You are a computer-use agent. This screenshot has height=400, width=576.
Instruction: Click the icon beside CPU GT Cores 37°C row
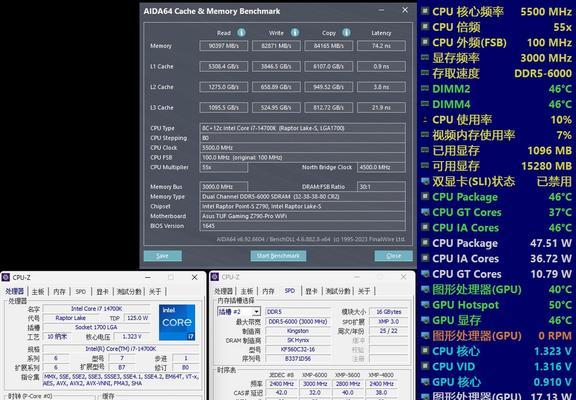tap(425, 212)
